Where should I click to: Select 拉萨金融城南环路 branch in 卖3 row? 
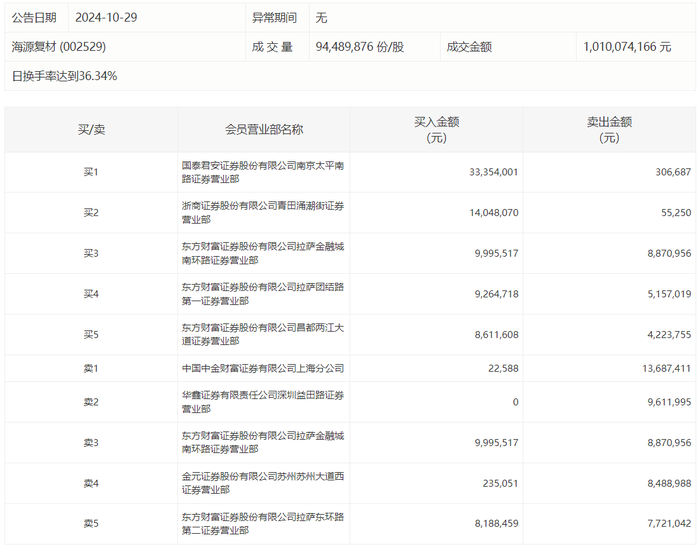click(262, 443)
